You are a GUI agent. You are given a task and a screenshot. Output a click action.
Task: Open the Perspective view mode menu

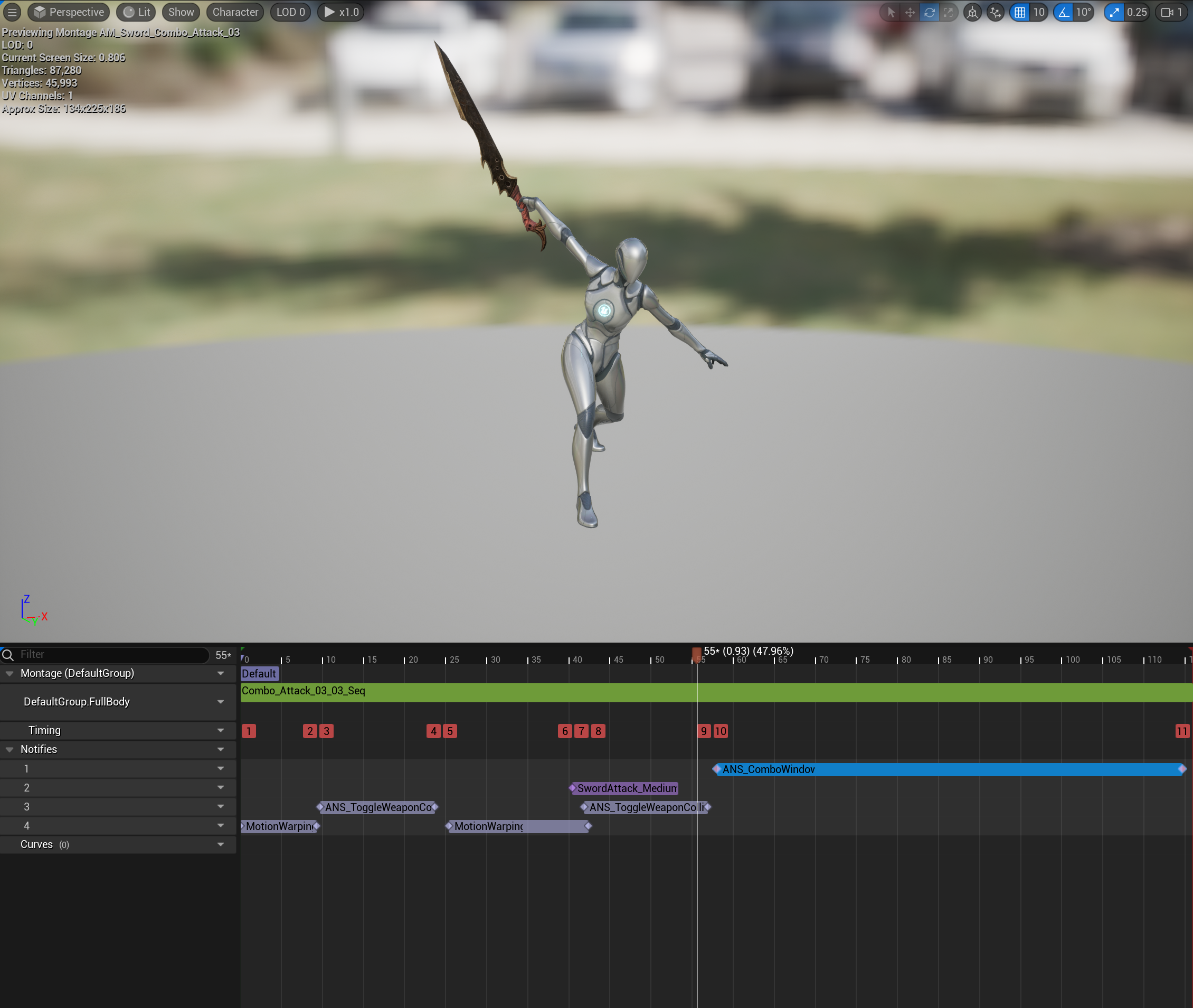point(69,12)
